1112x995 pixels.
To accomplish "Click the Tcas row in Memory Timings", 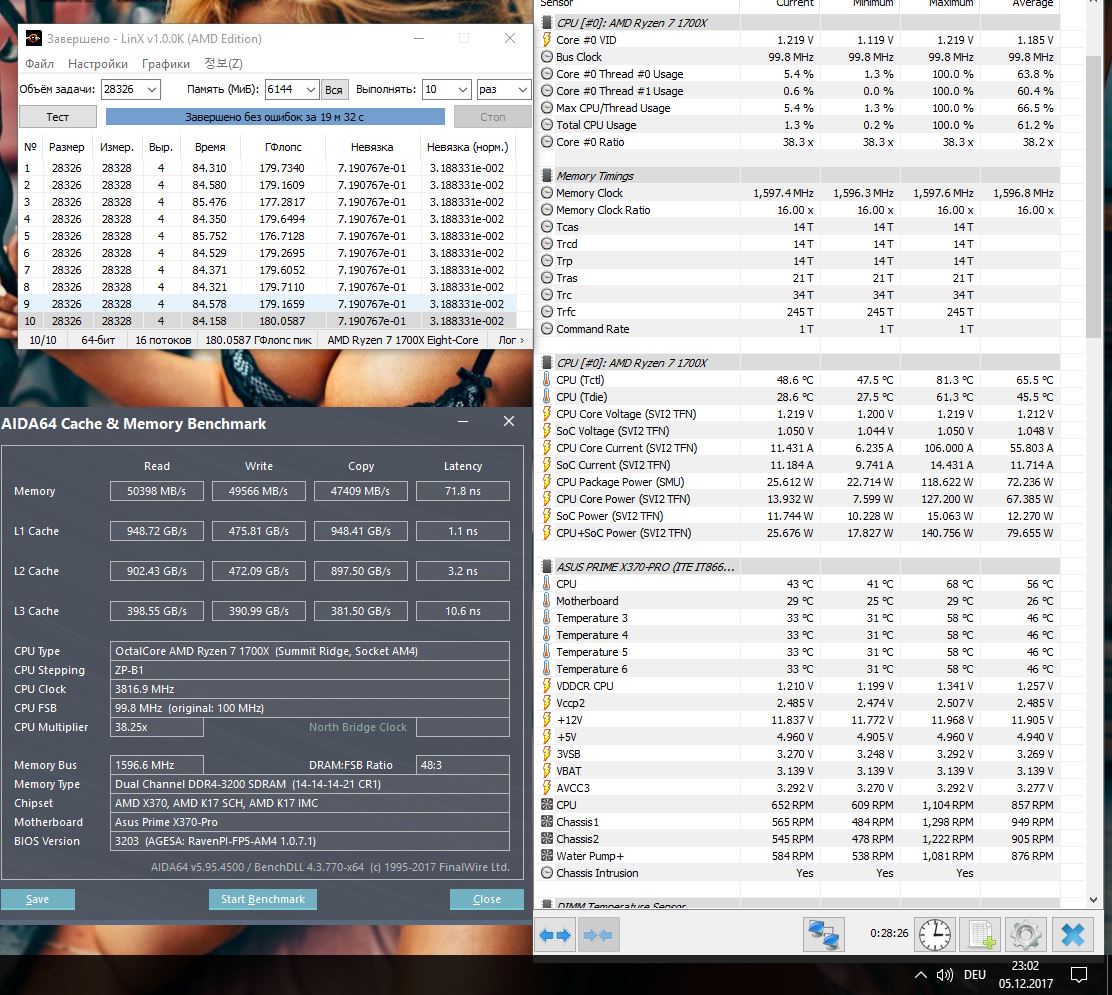I will (x=799, y=227).
